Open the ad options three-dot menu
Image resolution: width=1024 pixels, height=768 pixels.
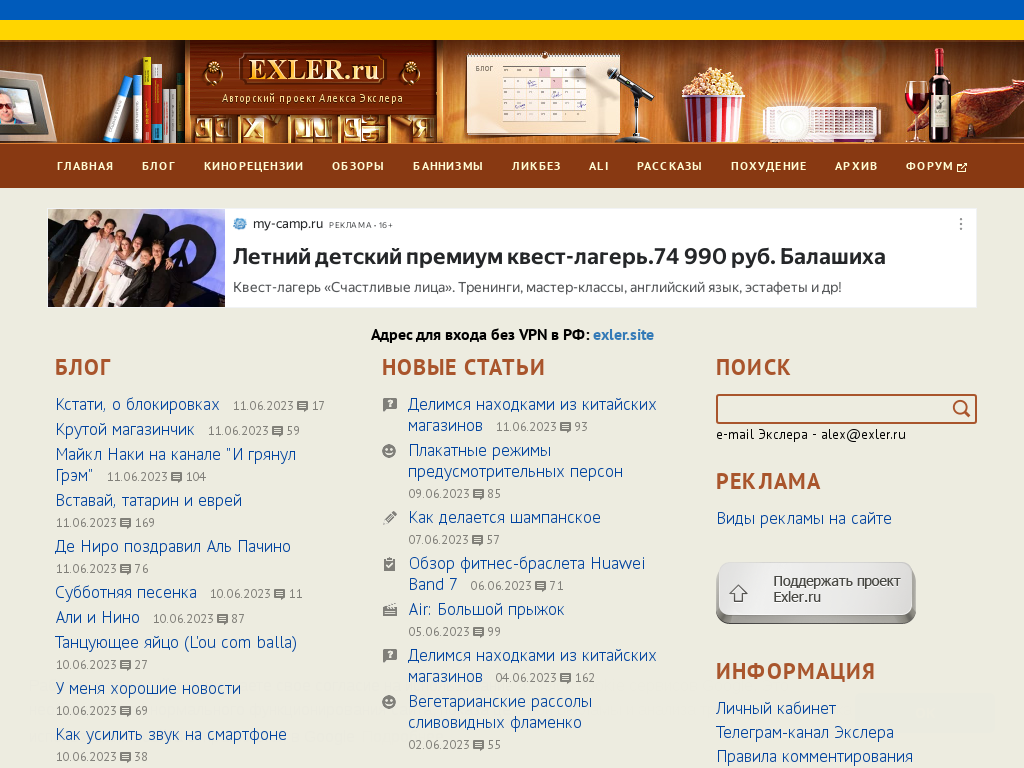click(x=961, y=224)
